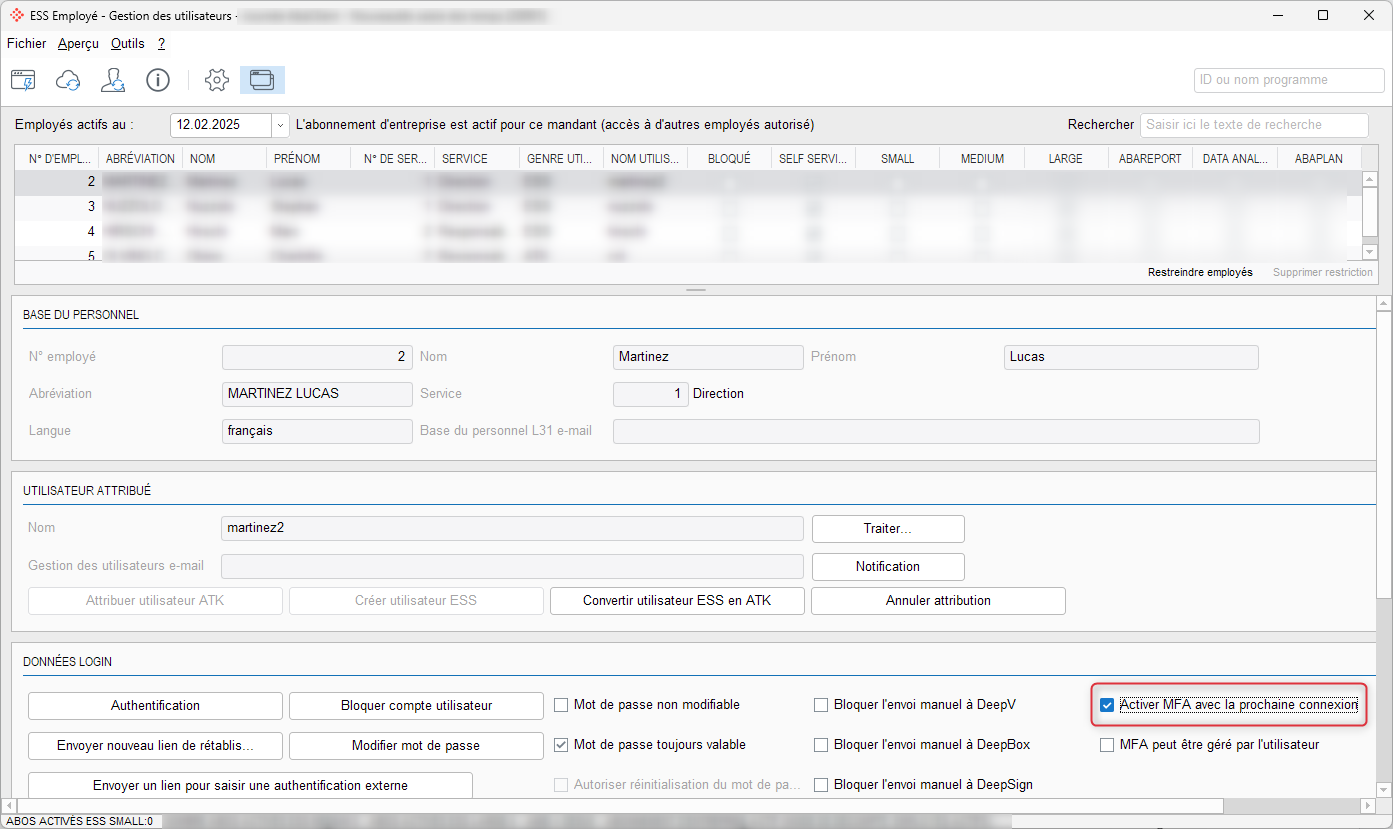
Task: Click 'Restreindre employés' link
Action: click(1200, 272)
